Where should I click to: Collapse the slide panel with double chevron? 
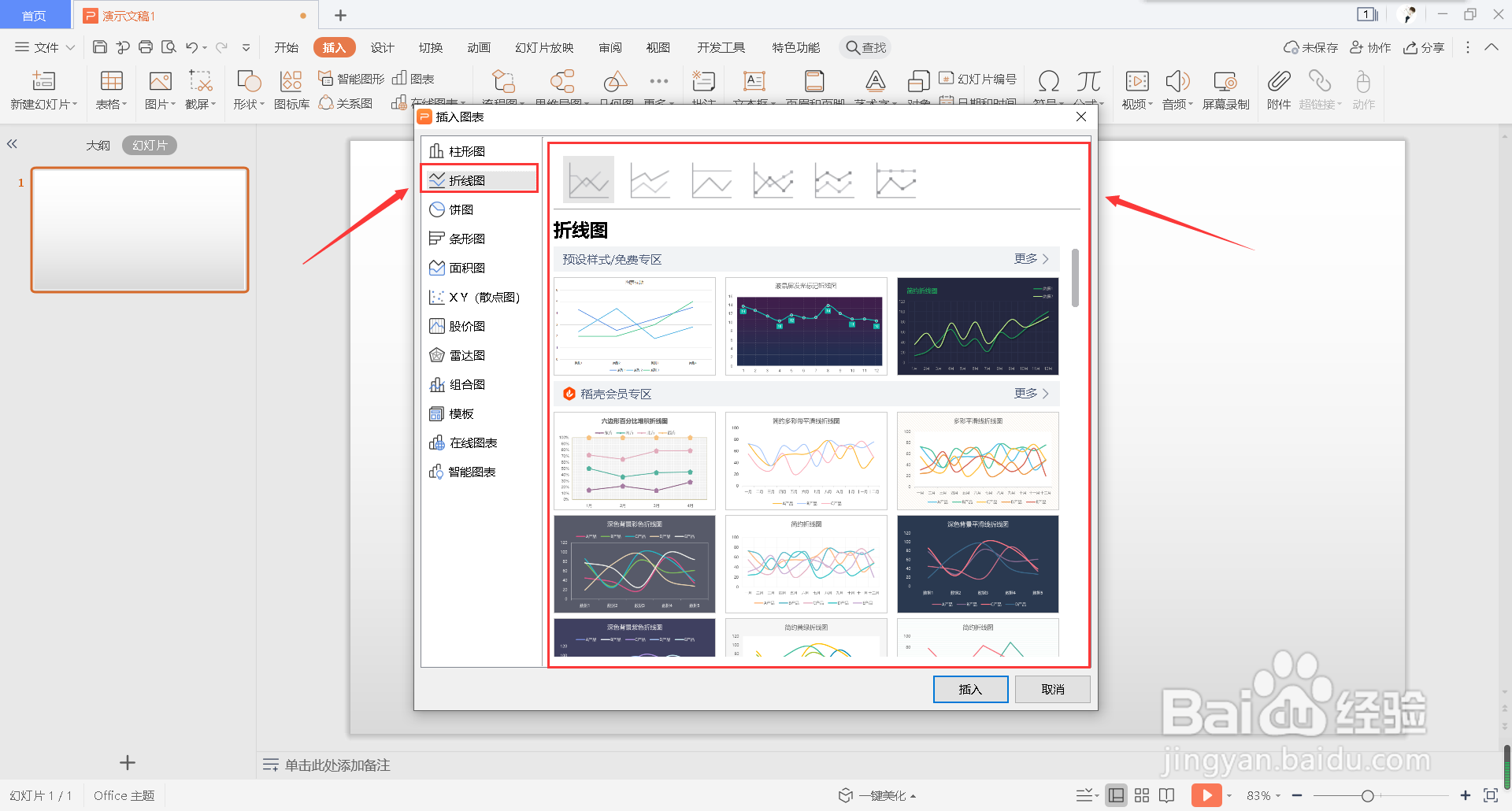pyautogui.click(x=12, y=144)
